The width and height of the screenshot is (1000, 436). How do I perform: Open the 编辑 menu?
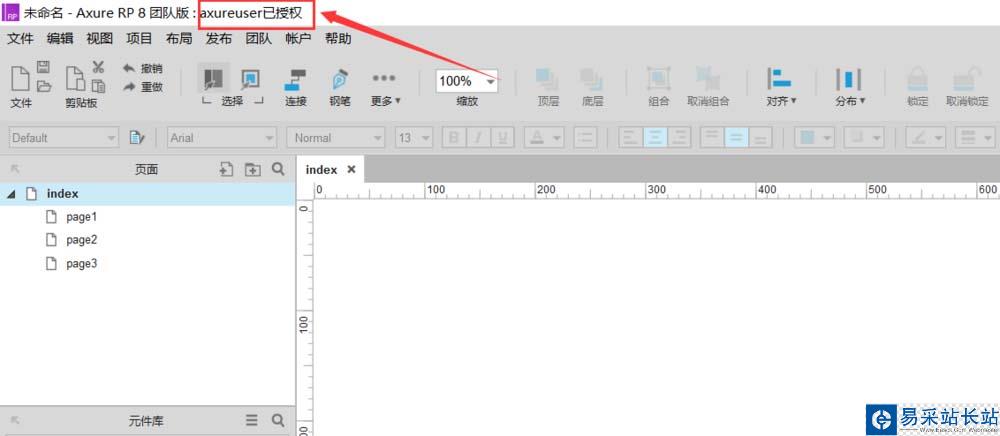[x=60, y=39]
